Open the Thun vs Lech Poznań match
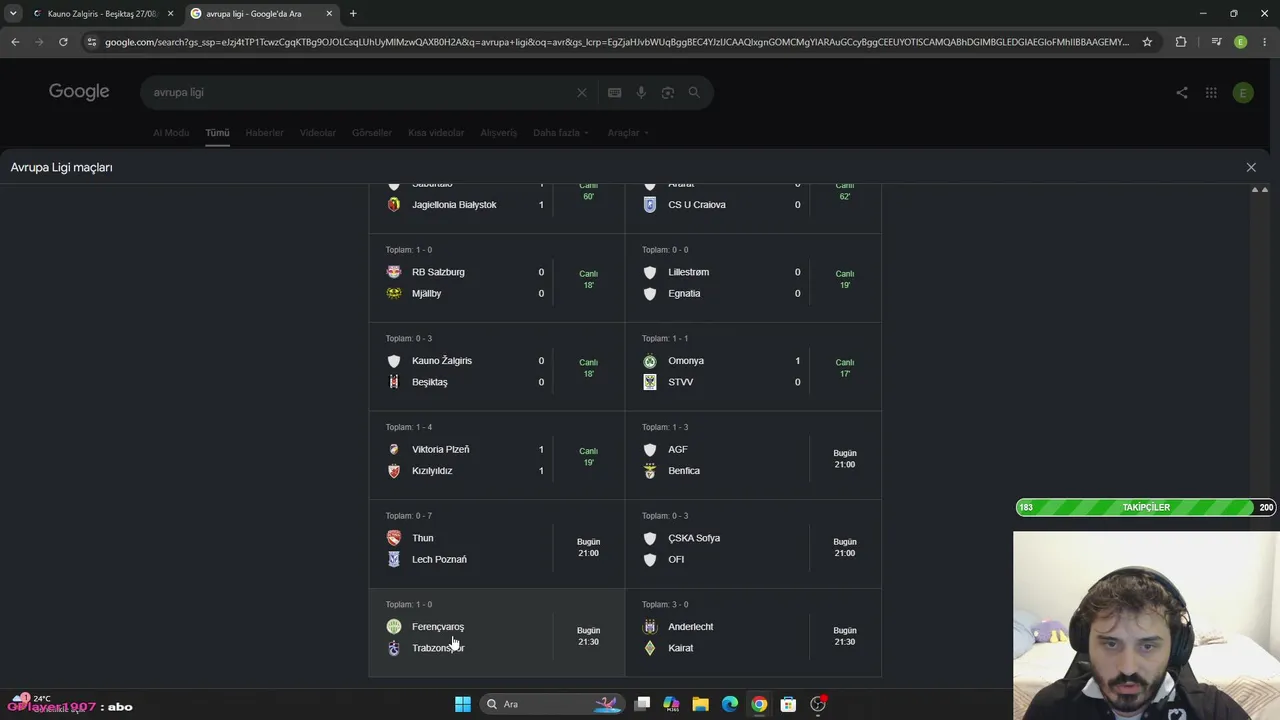This screenshot has width=1280, height=720. pos(497,544)
